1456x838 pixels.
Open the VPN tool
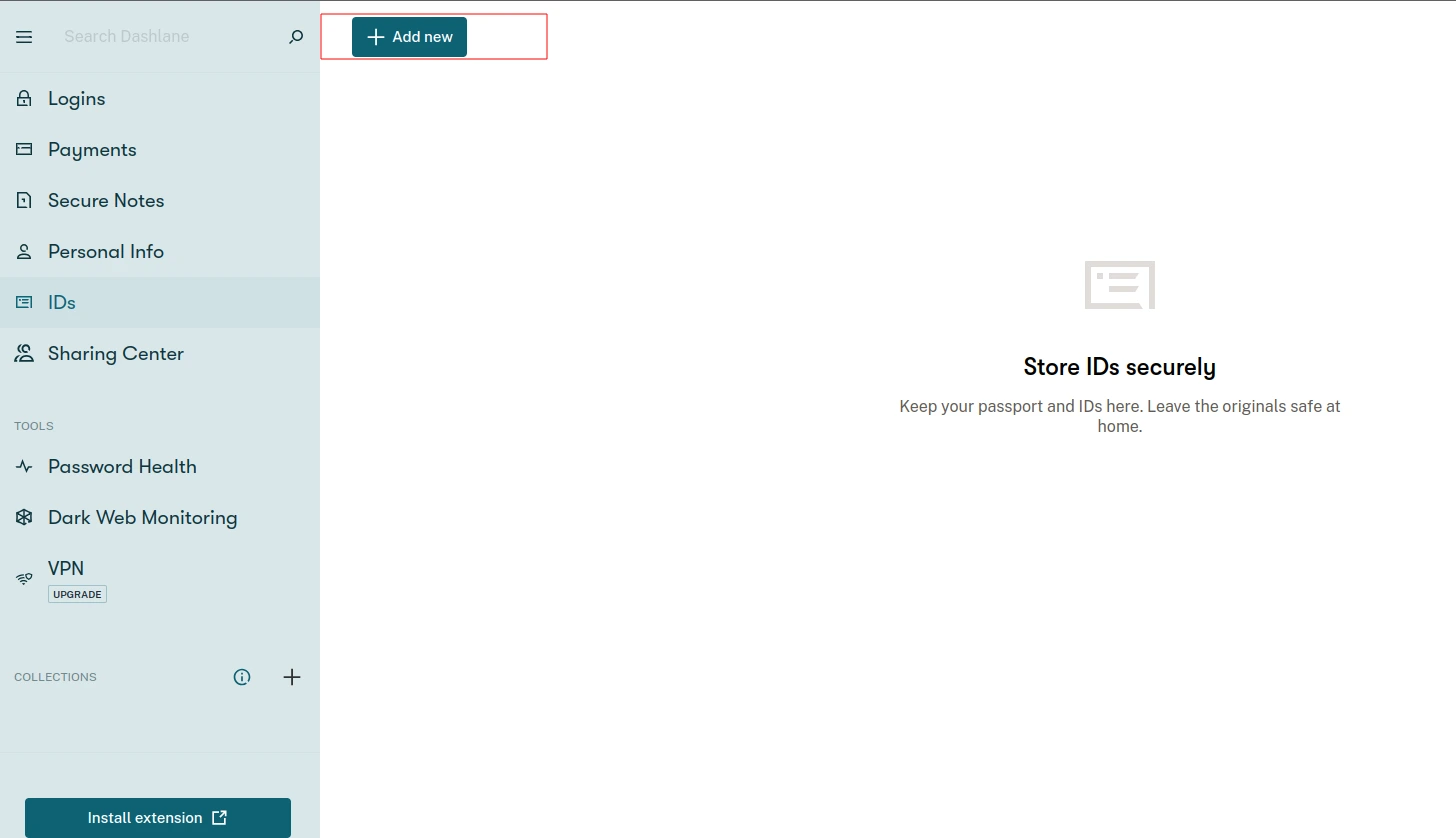[x=160, y=580]
